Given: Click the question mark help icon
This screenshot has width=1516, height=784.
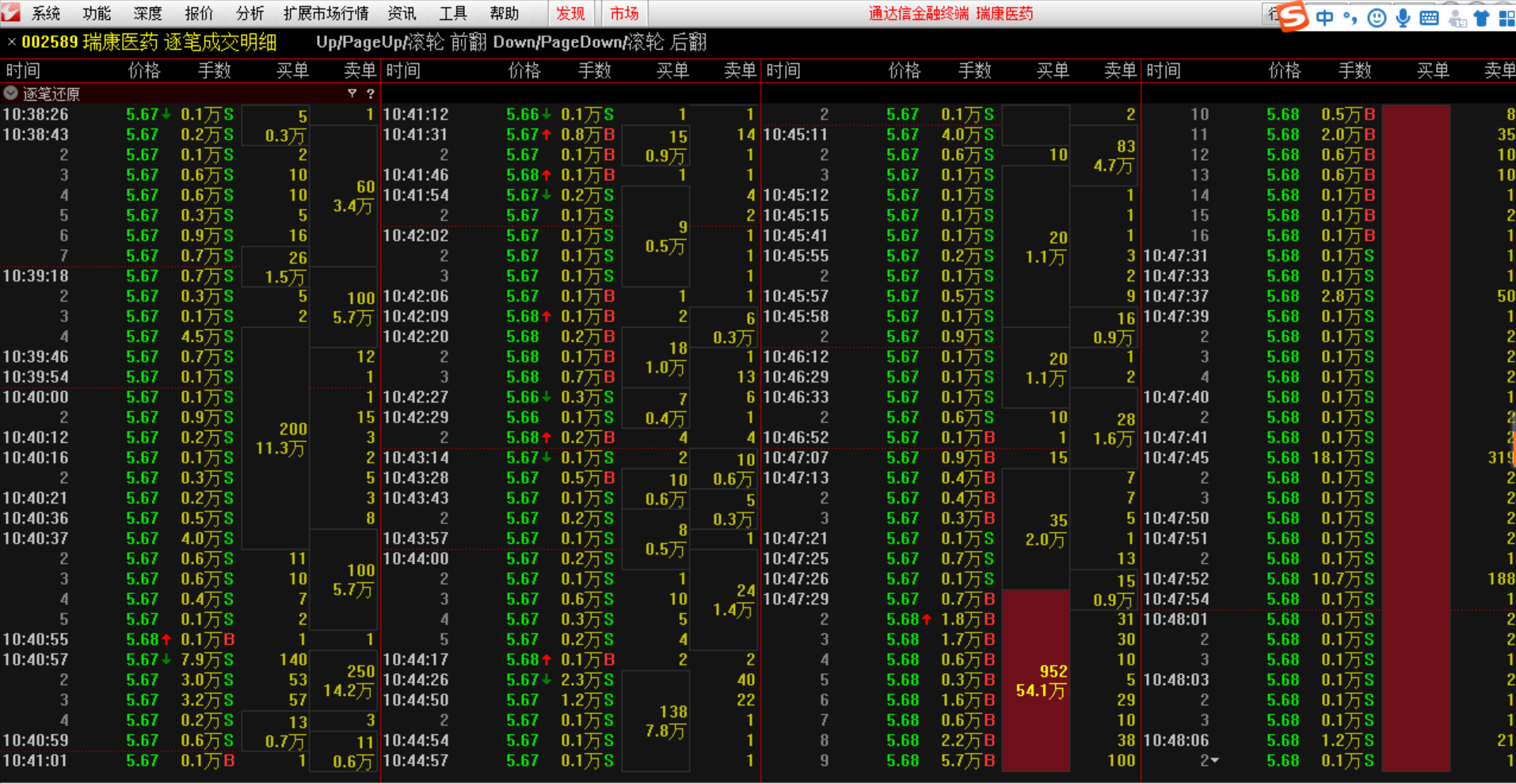Looking at the screenshot, I should [x=370, y=93].
